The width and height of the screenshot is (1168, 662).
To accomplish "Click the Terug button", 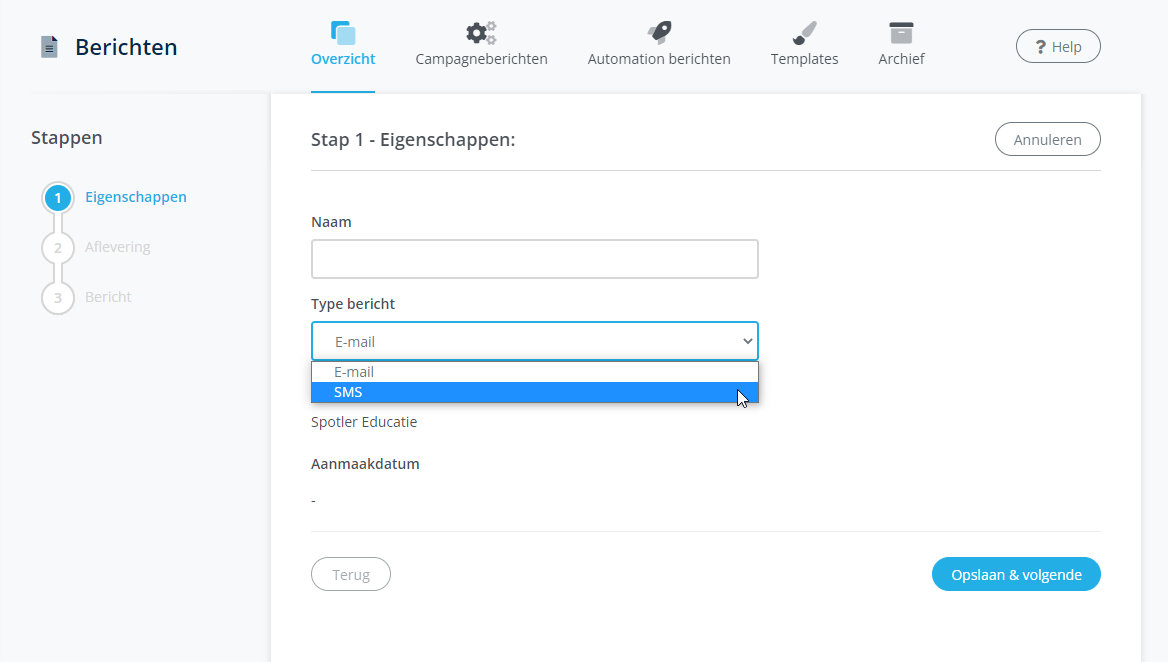I will (x=350, y=574).
